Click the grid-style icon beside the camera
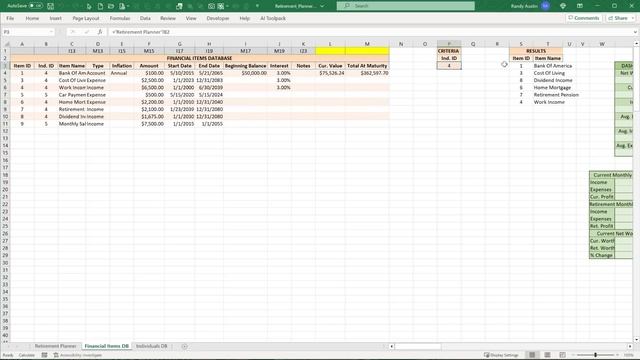The image size is (640, 360). click(x=221, y=6)
